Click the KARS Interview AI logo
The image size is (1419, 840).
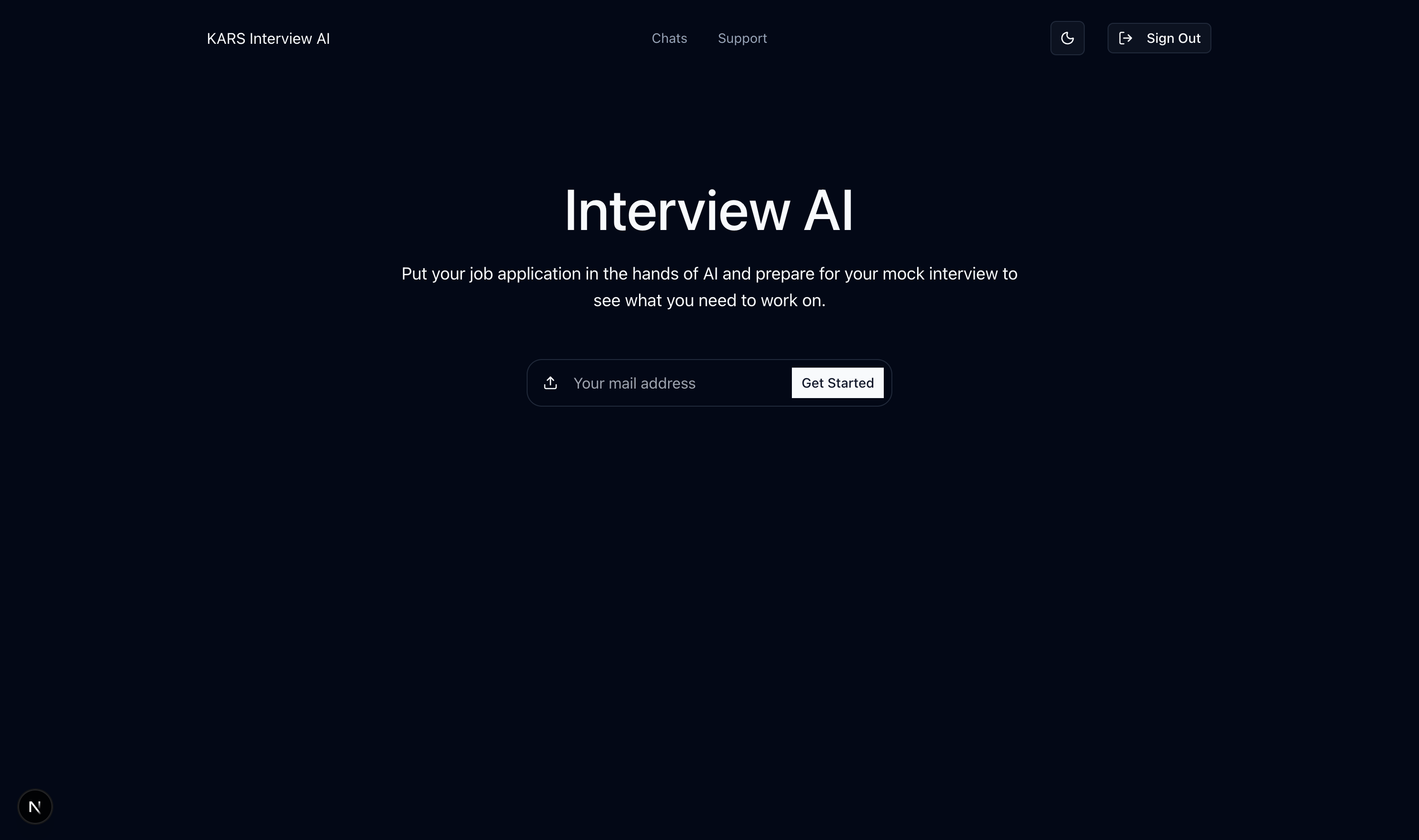[x=268, y=39]
